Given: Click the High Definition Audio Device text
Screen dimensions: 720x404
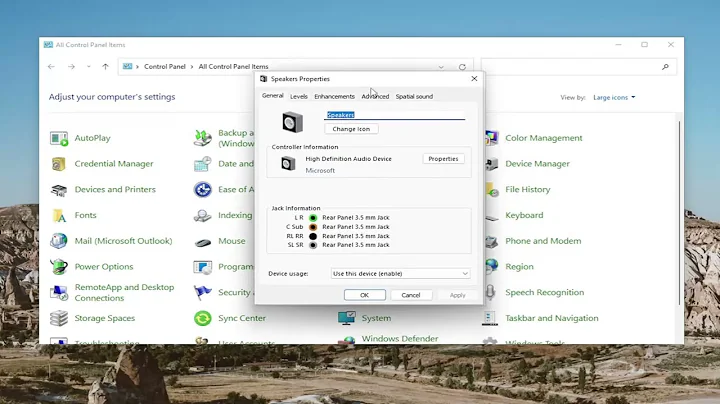Looking at the screenshot, I should click(349, 159).
